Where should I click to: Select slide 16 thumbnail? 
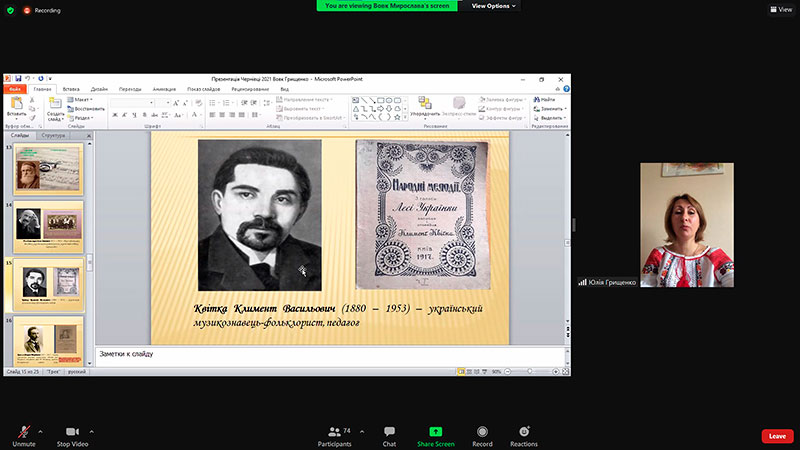[x=48, y=341]
